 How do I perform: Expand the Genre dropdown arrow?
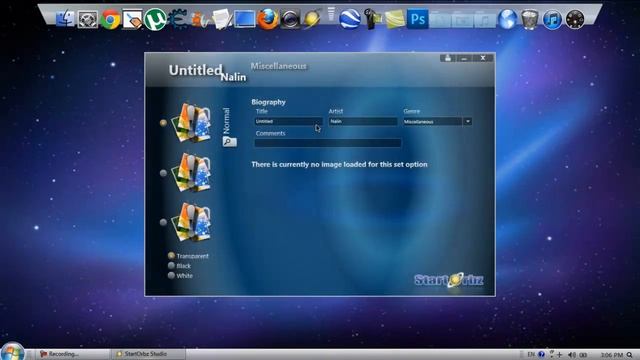[x=468, y=121]
